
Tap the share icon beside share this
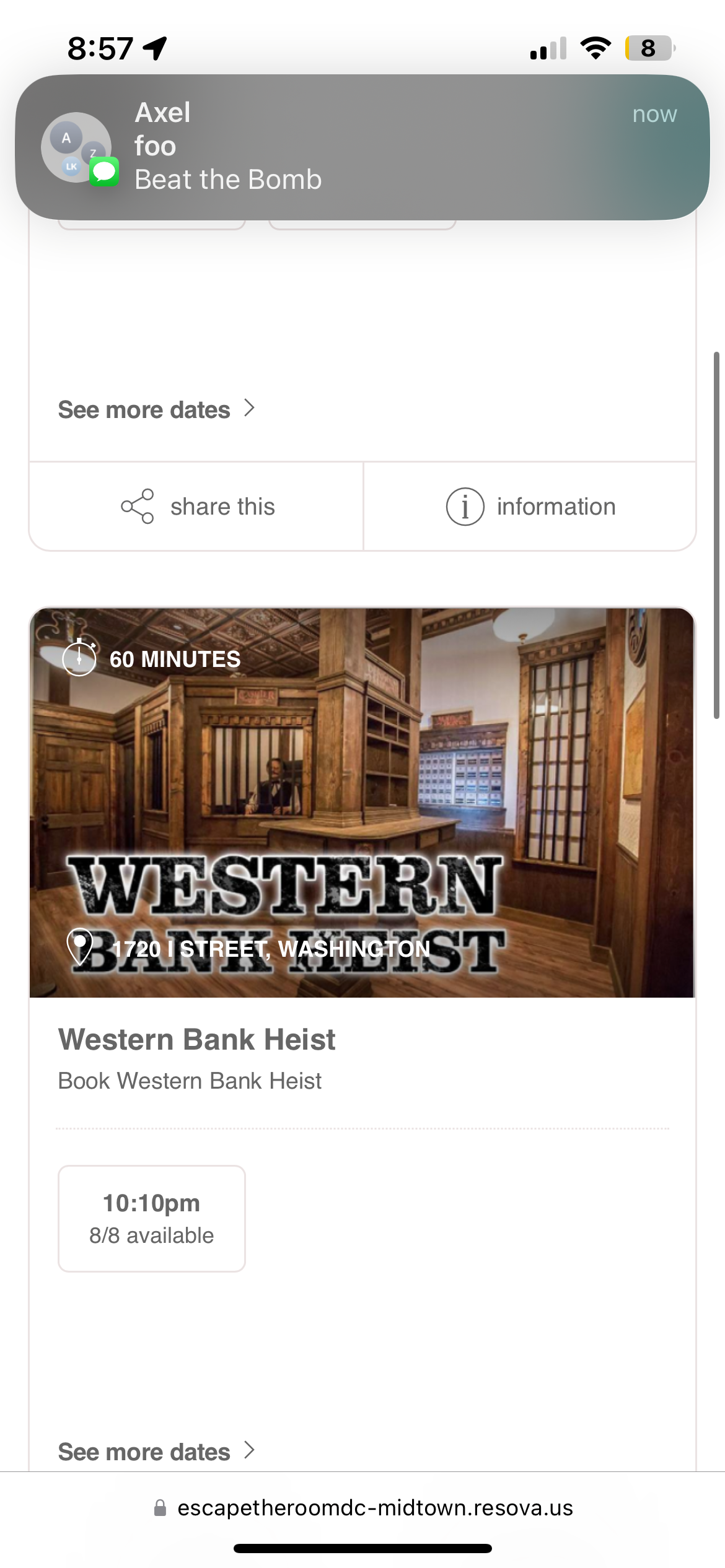[x=138, y=507]
